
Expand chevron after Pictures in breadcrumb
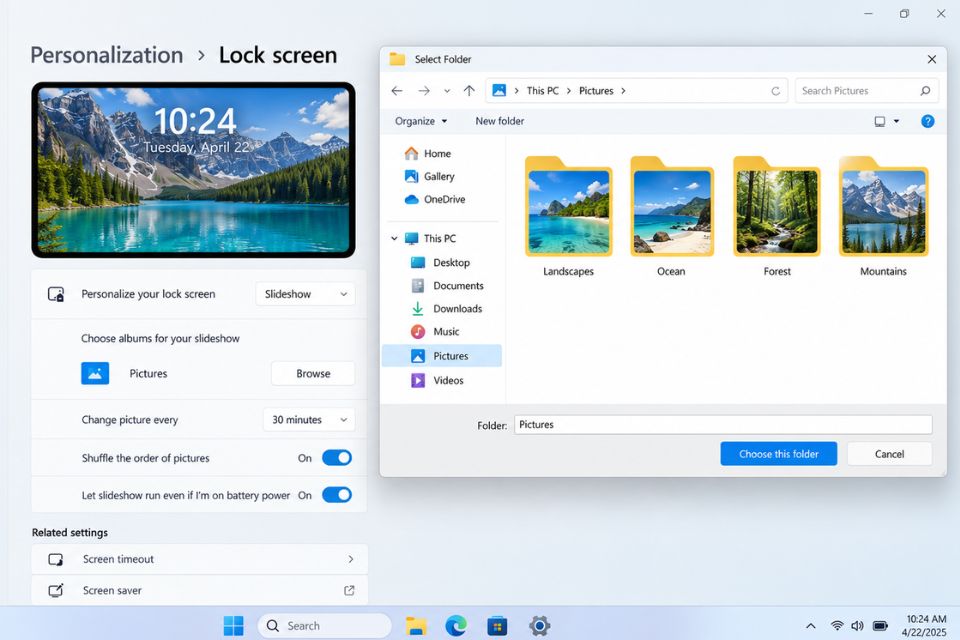pyautogui.click(x=623, y=91)
